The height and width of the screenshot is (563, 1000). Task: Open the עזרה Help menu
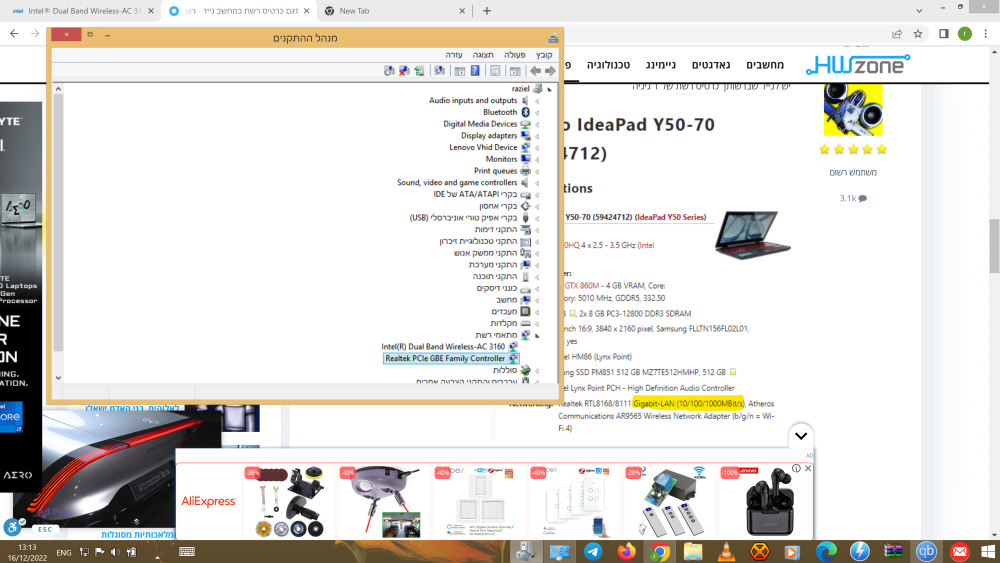pos(454,55)
